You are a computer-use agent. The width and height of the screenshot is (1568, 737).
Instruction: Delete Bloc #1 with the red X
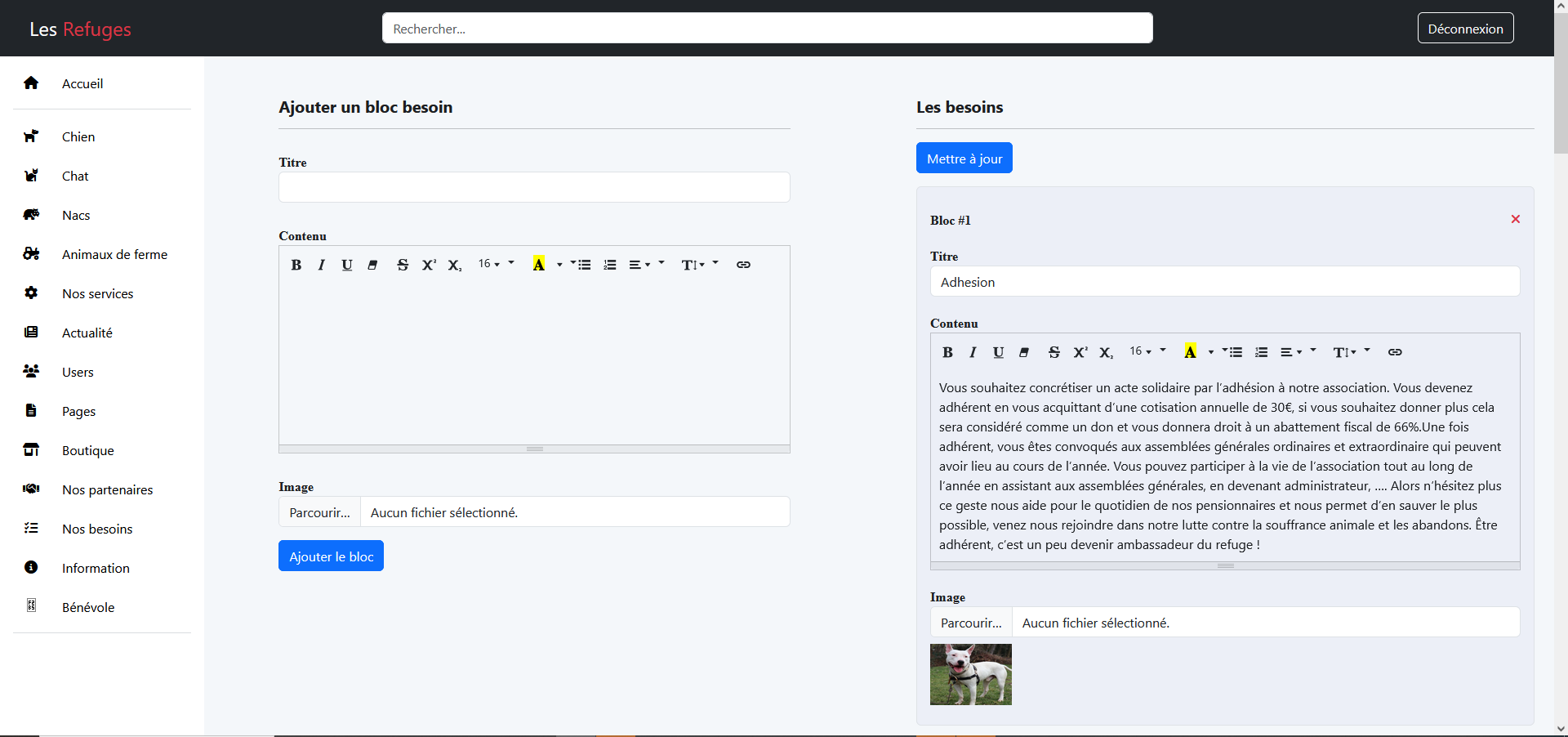[1515, 219]
